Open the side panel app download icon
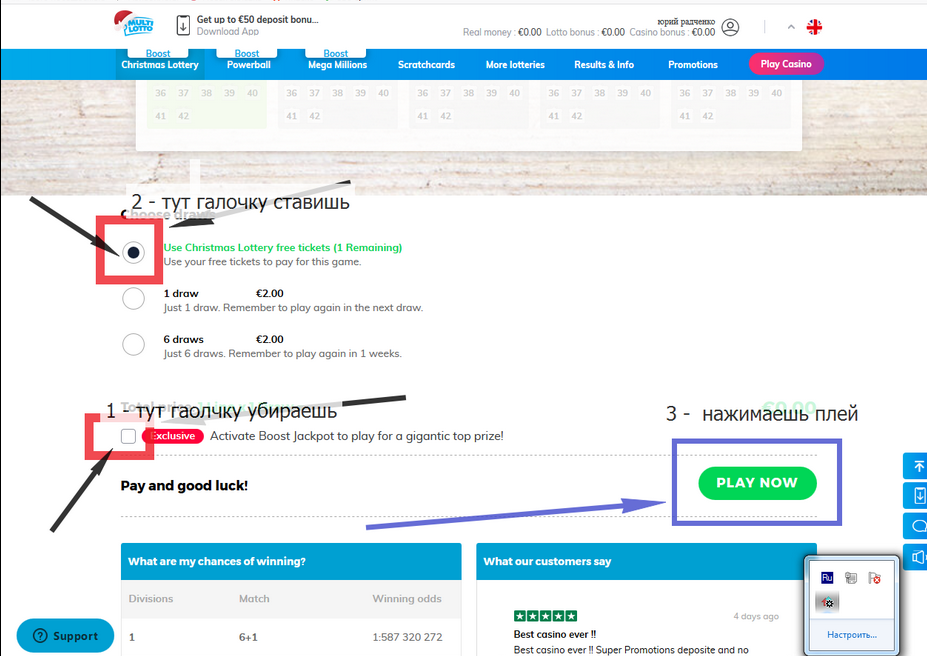The width and height of the screenshot is (927, 656). 918,495
